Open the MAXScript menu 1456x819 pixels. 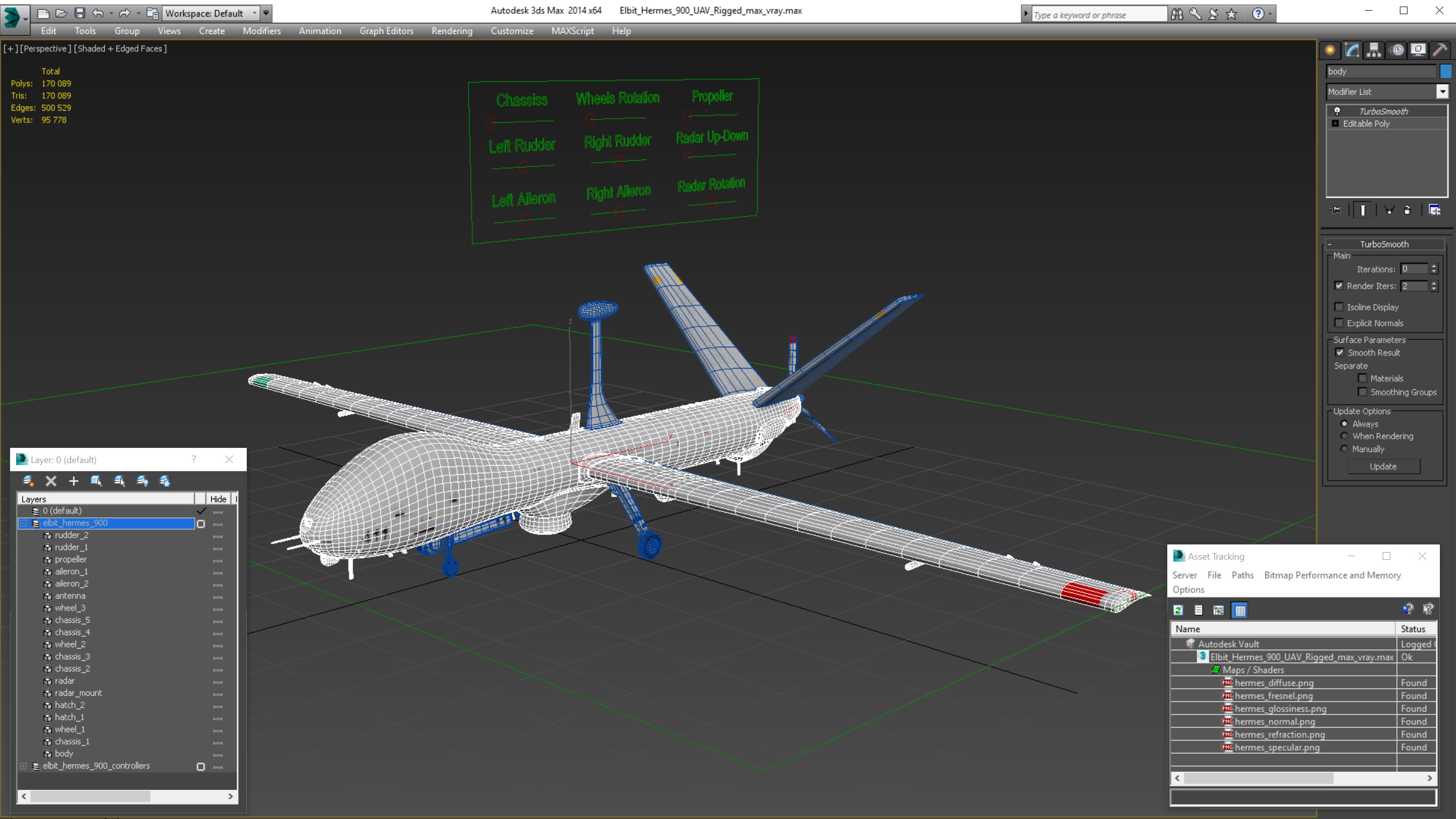573,31
